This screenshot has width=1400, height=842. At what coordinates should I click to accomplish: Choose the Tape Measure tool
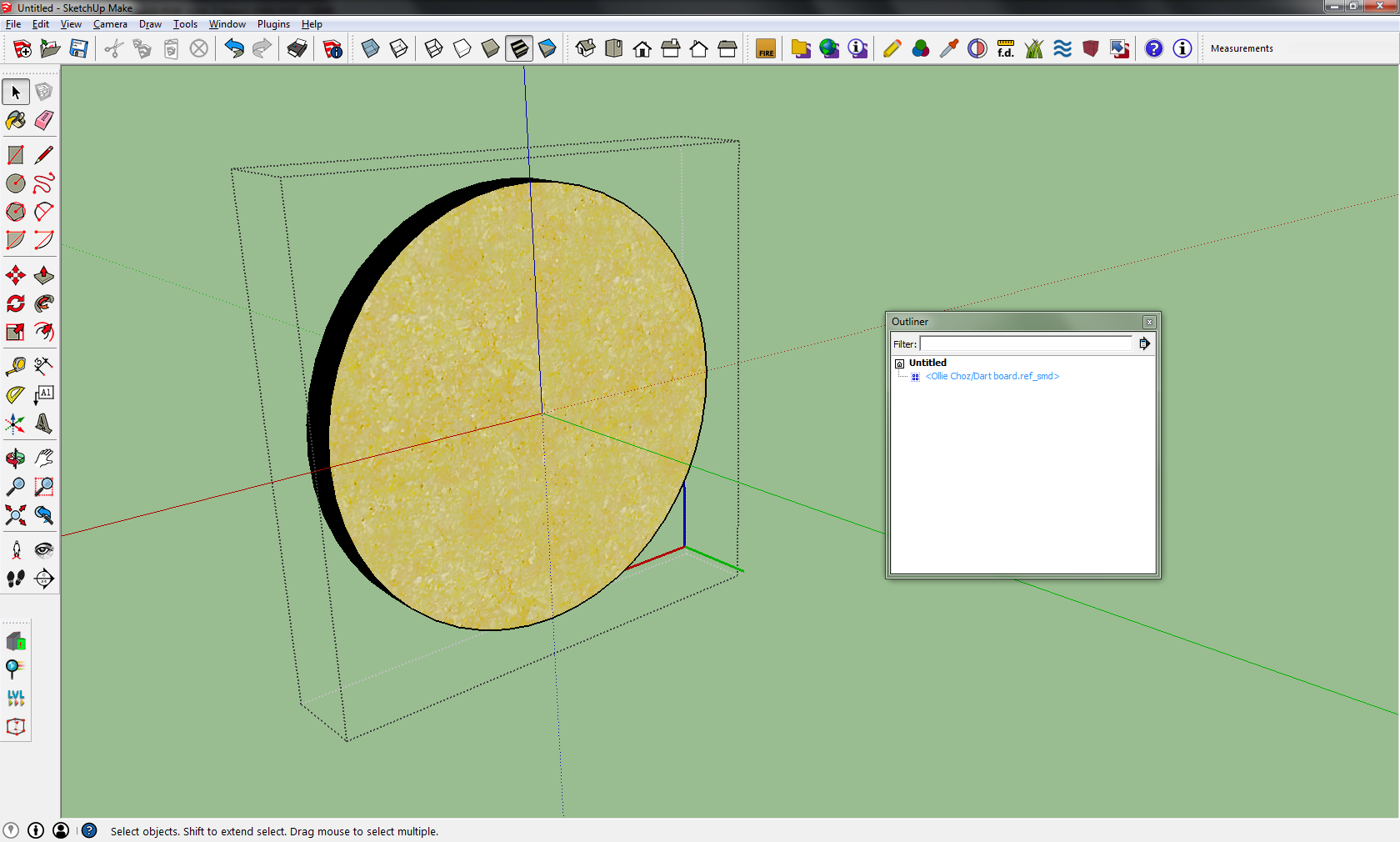coord(16,366)
